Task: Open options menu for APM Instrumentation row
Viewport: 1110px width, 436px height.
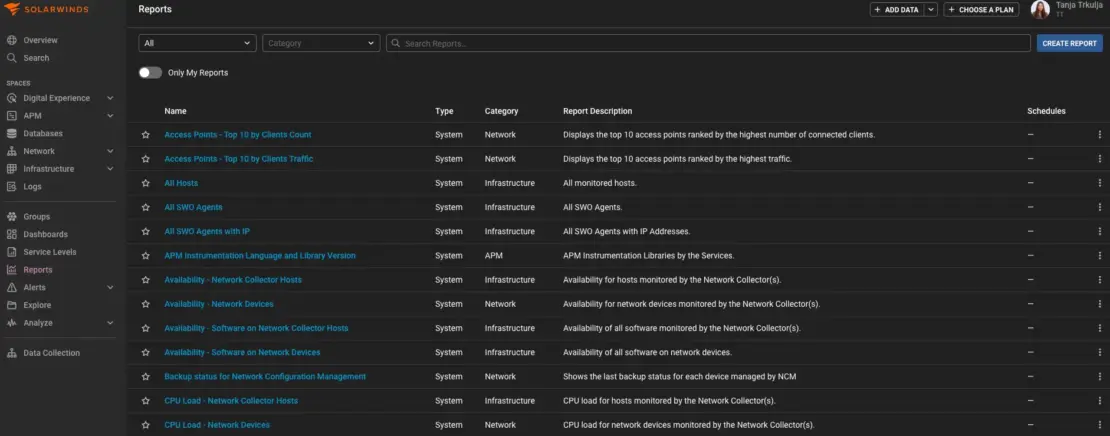Action: pyautogui.click(x=1099, y=256)
